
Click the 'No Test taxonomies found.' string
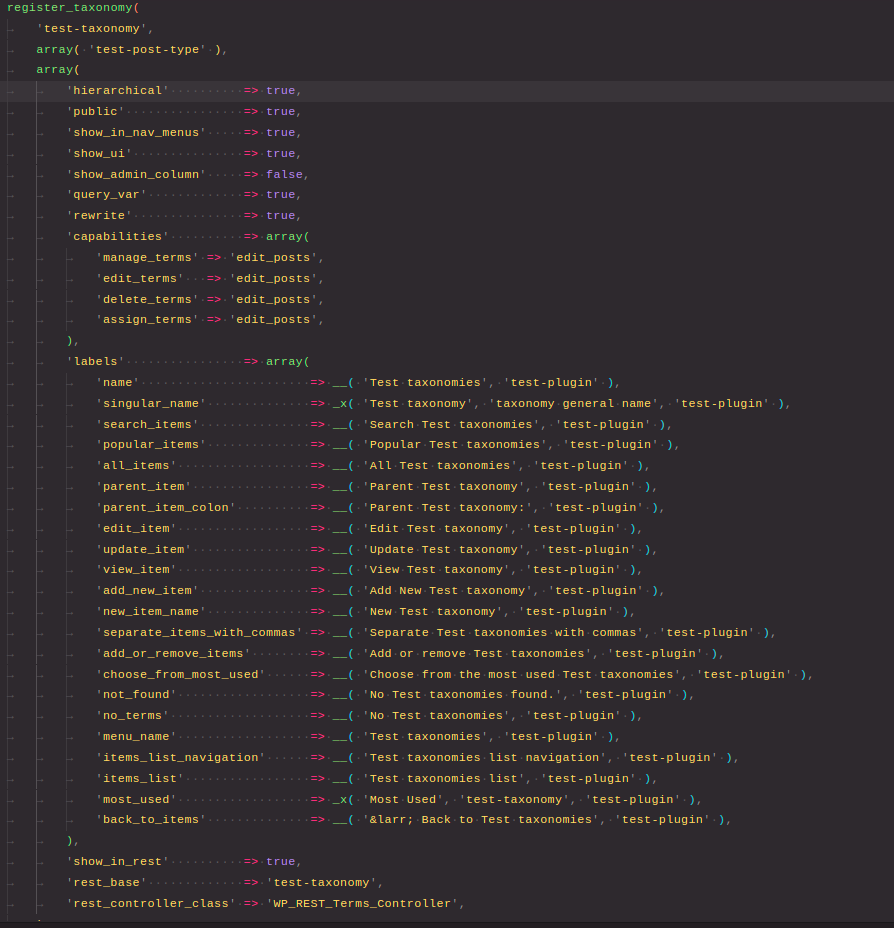(x=465, y=695)
